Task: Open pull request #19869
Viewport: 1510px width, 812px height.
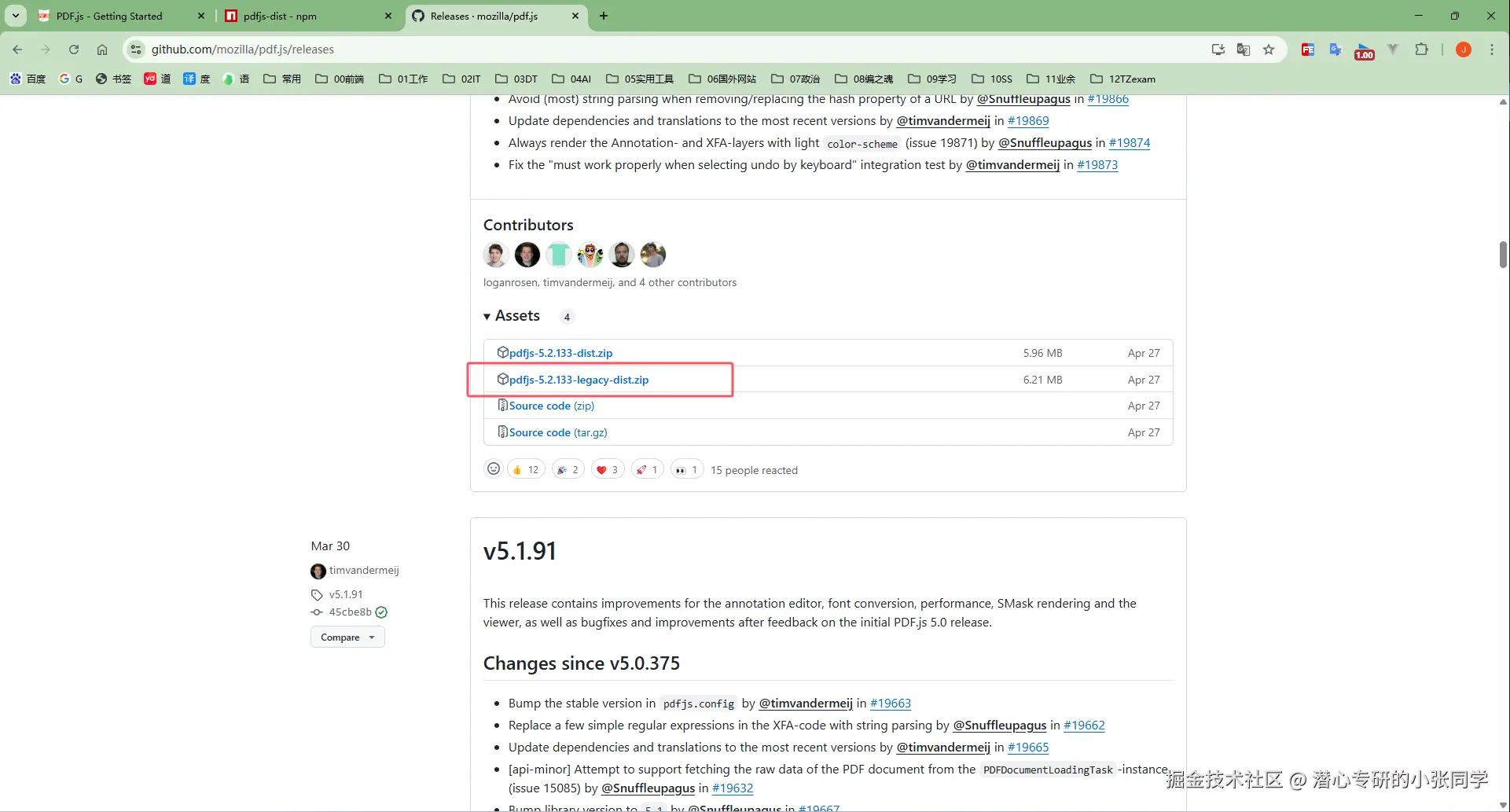Action: (x=1028, y=120)
